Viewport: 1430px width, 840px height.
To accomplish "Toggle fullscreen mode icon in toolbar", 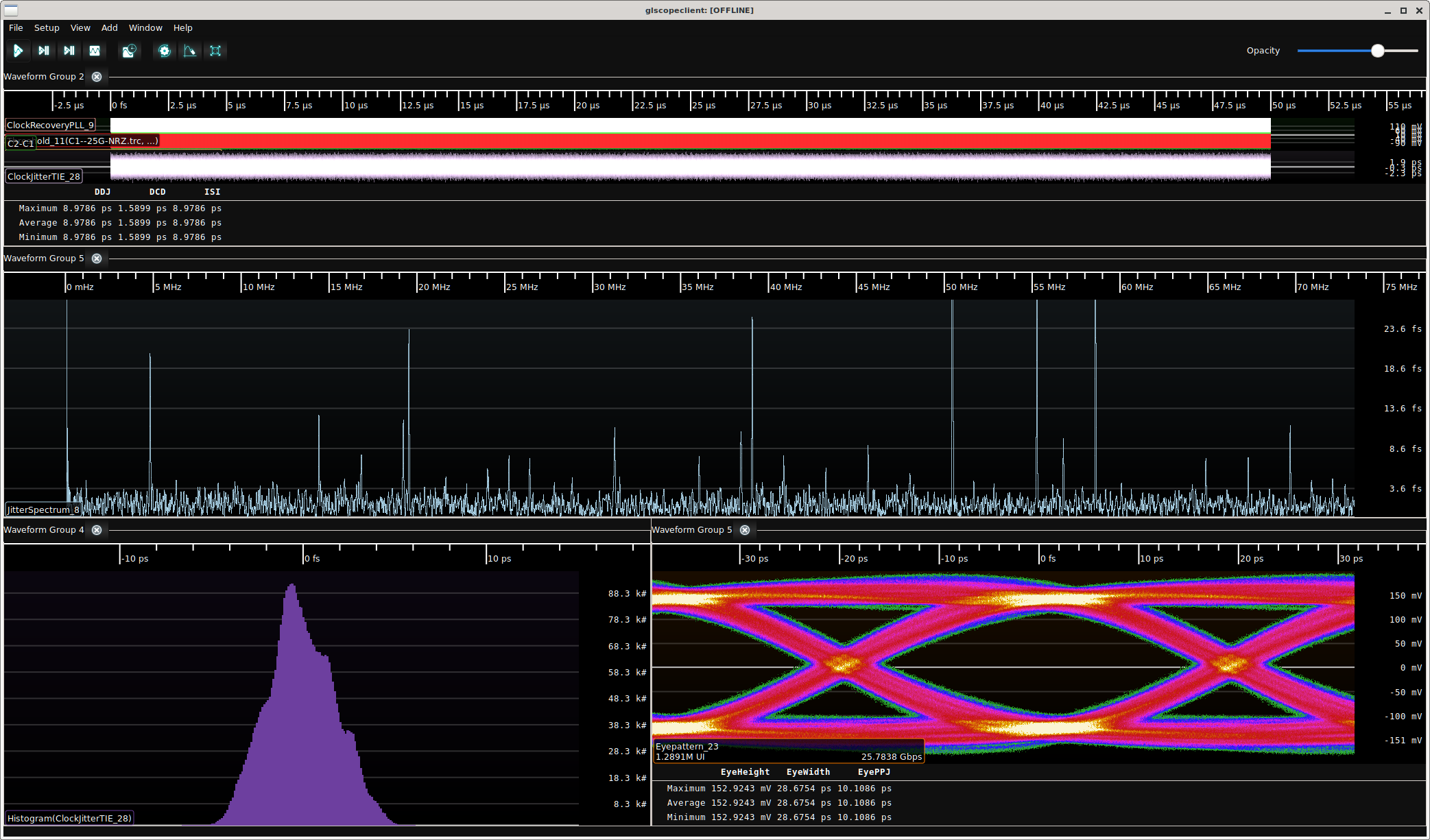I will (215, 51).
